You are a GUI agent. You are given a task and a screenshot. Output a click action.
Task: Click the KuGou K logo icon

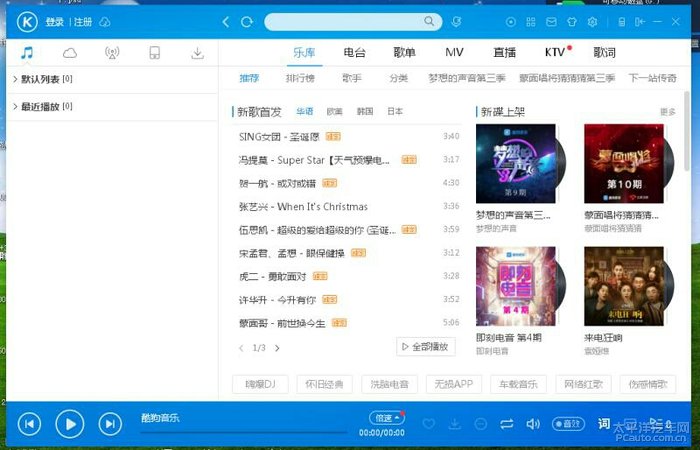(27, 22)
